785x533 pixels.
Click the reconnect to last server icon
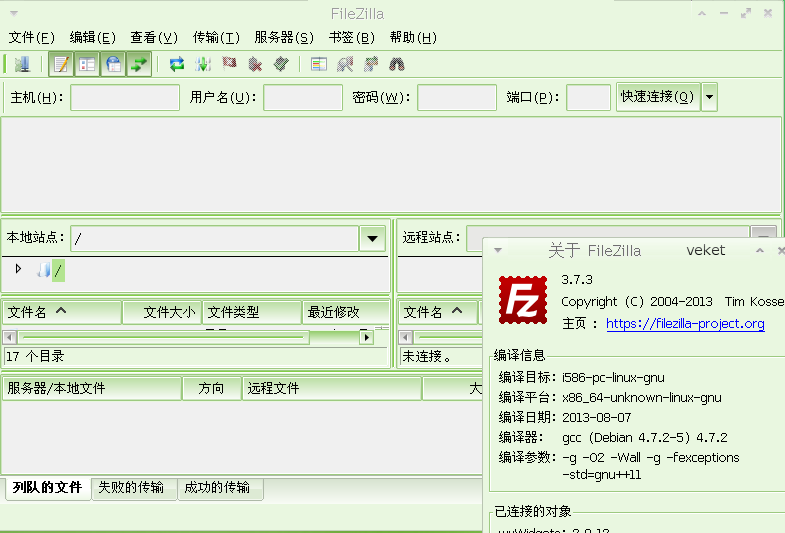point(281,64)
